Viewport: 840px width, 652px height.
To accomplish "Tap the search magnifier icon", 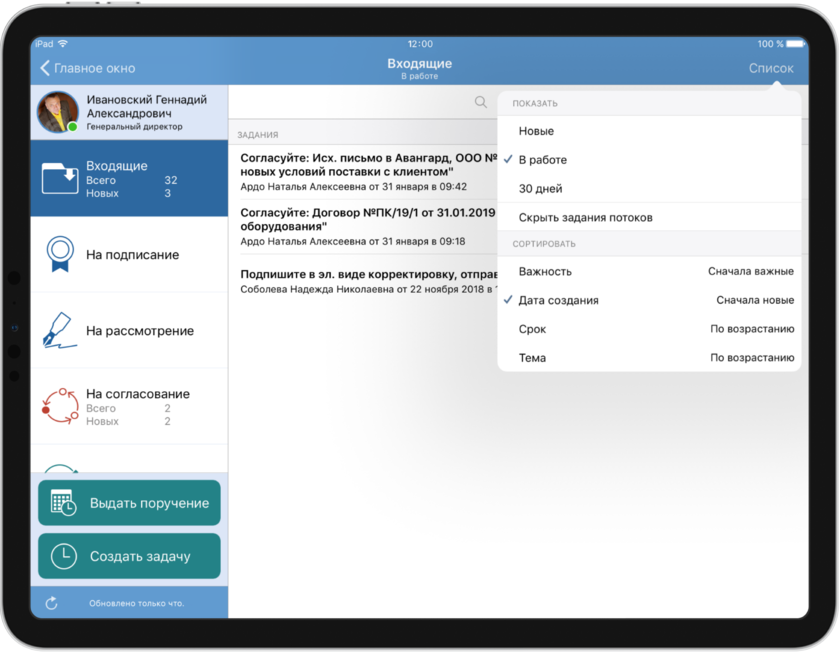I will coord(481,102).
